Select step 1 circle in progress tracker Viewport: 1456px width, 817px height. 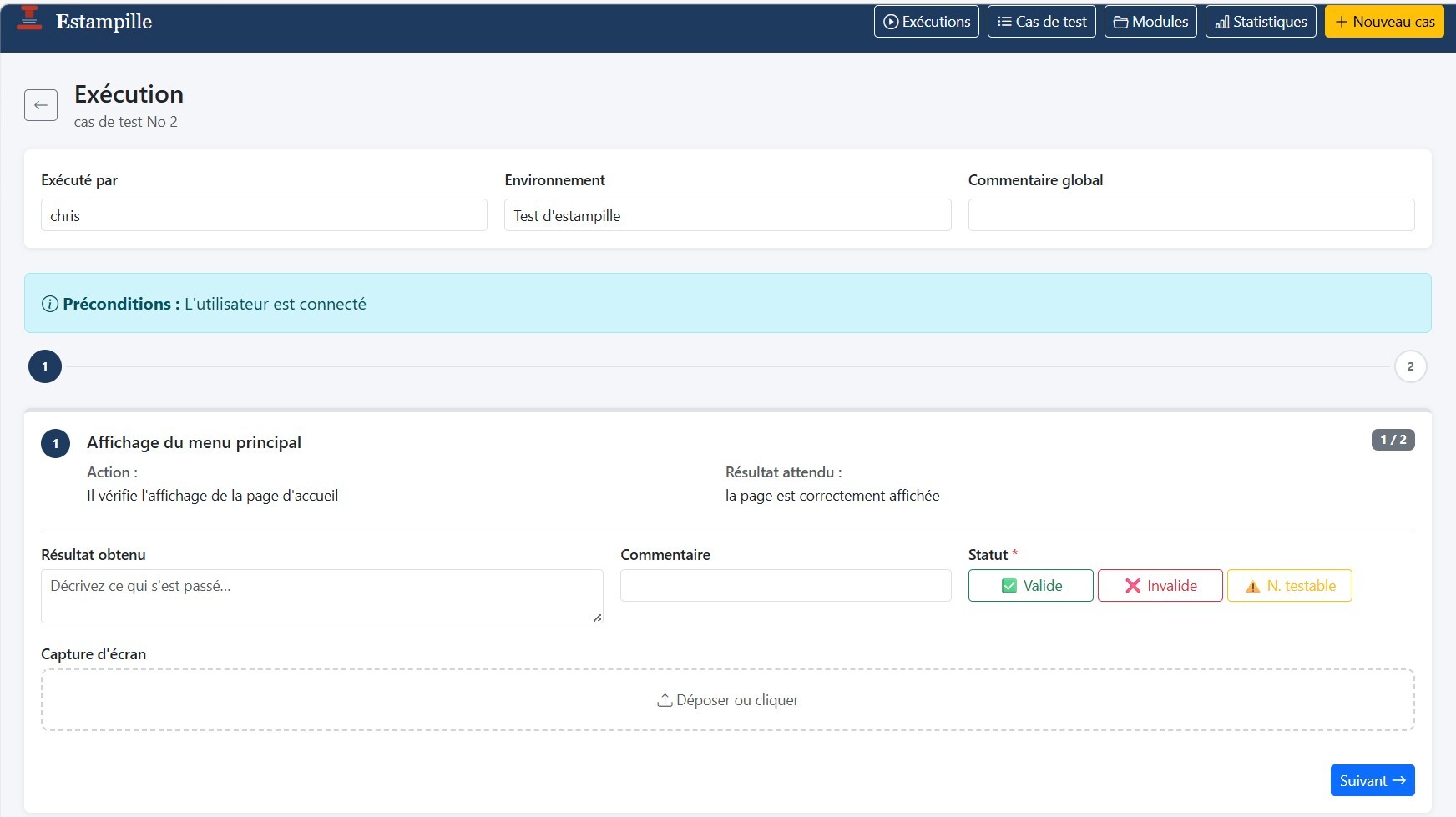(45, 366)
